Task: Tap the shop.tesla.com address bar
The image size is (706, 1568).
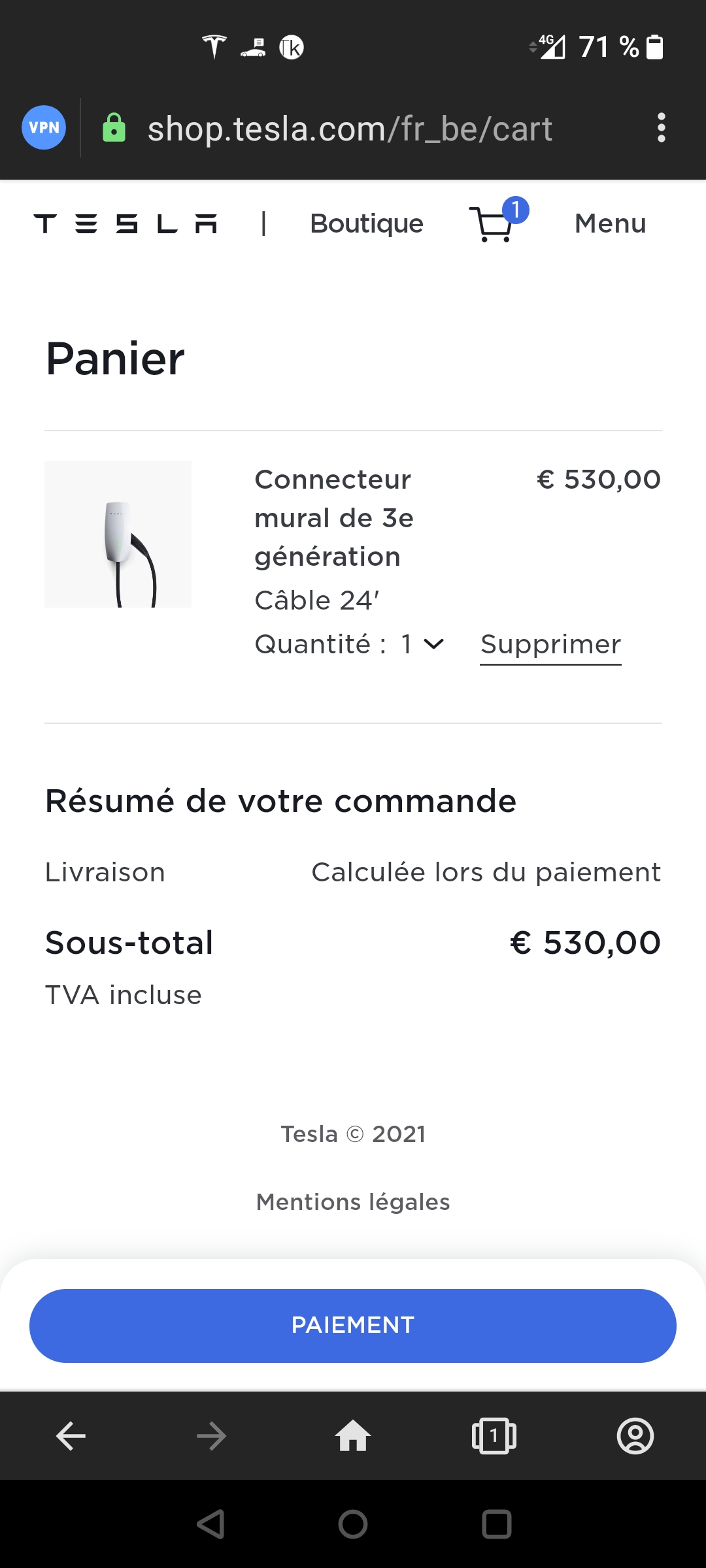Action: (350, 129)
